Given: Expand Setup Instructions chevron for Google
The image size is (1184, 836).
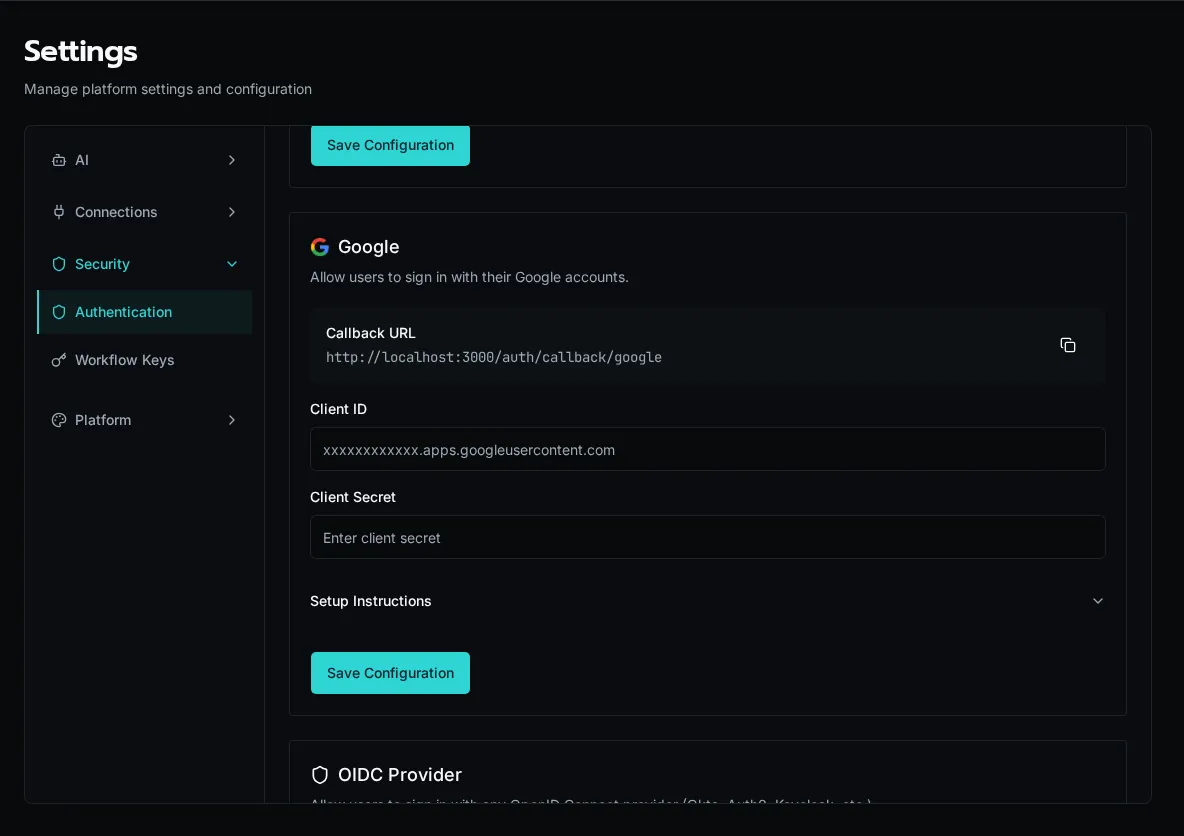Looking at the screenshot, I should [x=1098, y=601].
